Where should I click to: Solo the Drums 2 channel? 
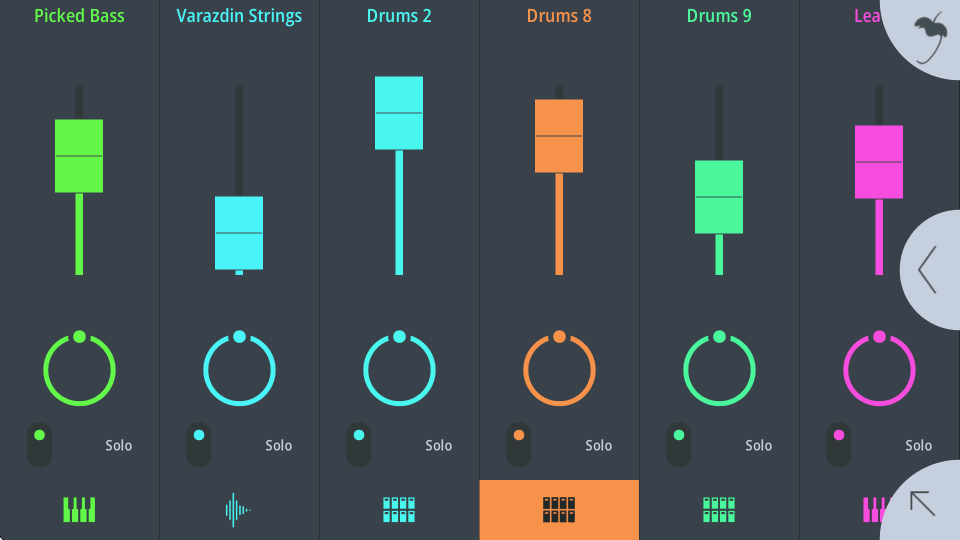click(439, 445)
